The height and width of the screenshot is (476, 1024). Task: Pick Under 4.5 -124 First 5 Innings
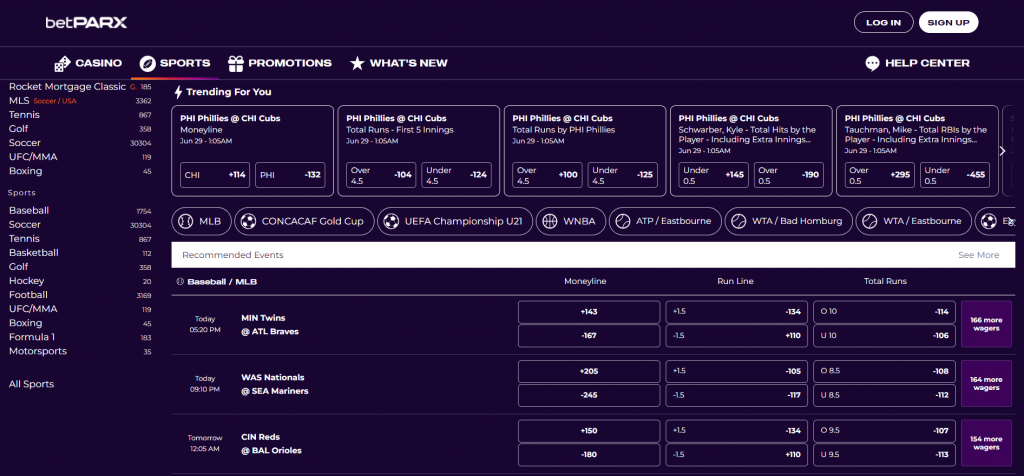pos(456,175)
